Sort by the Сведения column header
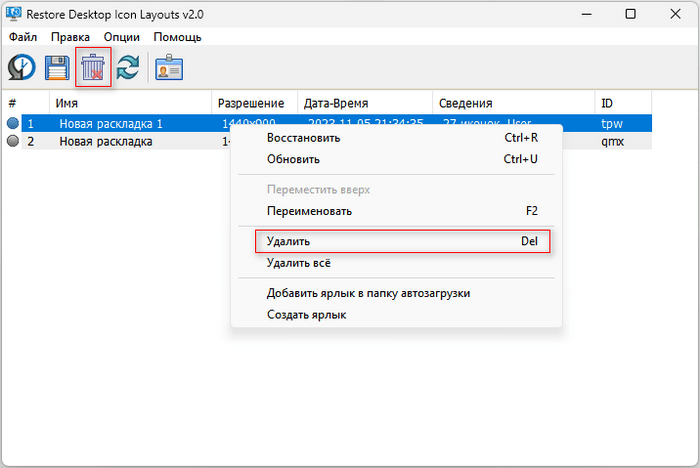Viewport: 700px width, 468px height. tap(513, 103)
